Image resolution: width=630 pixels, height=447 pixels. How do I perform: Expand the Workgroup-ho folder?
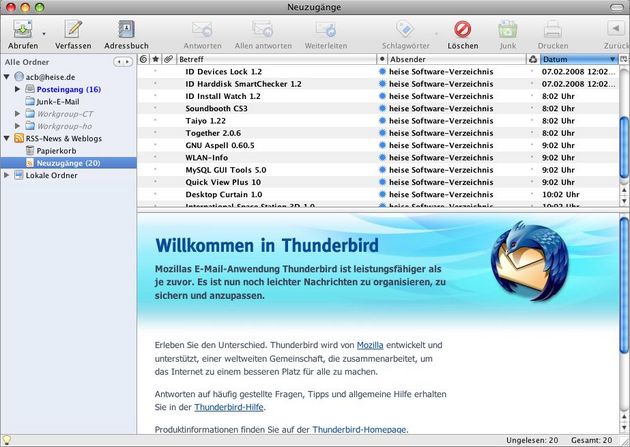click(x=17, y=126)
